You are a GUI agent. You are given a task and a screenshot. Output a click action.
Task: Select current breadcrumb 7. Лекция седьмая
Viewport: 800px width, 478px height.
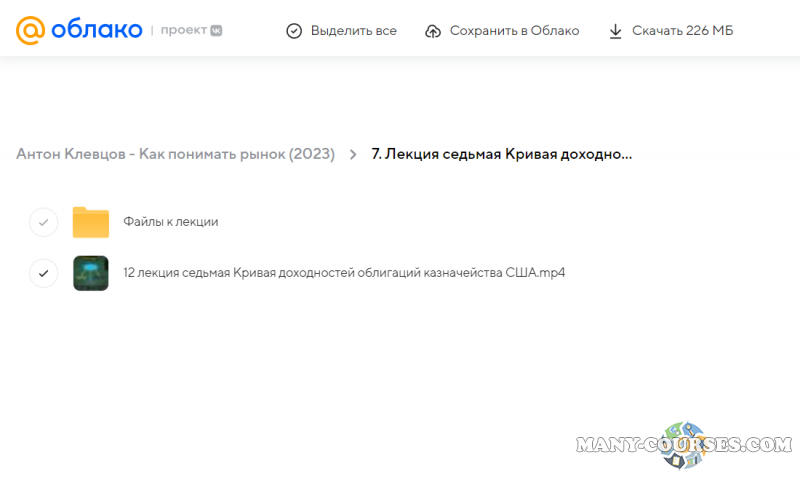(502, 154)
